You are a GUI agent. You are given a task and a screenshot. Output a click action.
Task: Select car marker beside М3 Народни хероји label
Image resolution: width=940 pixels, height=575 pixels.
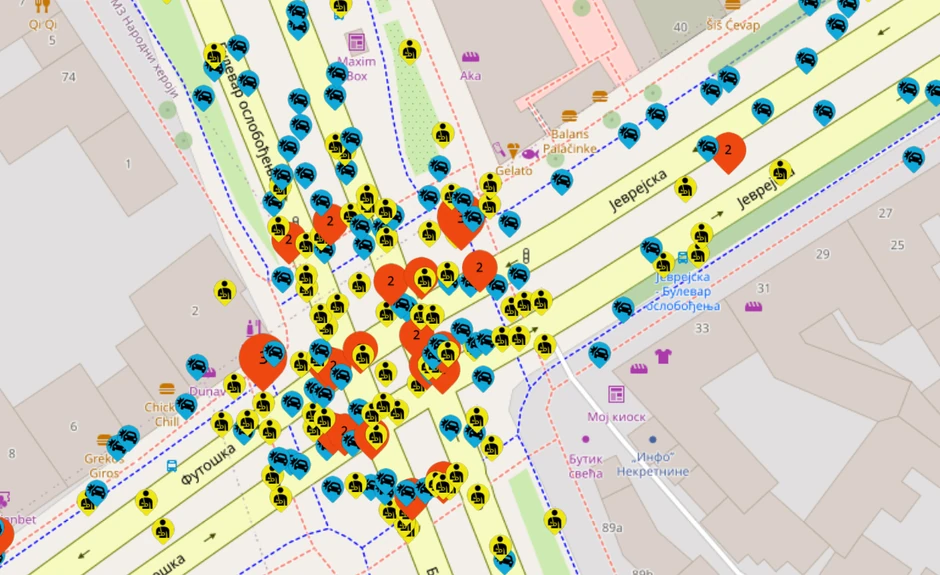tap(204, 98)
